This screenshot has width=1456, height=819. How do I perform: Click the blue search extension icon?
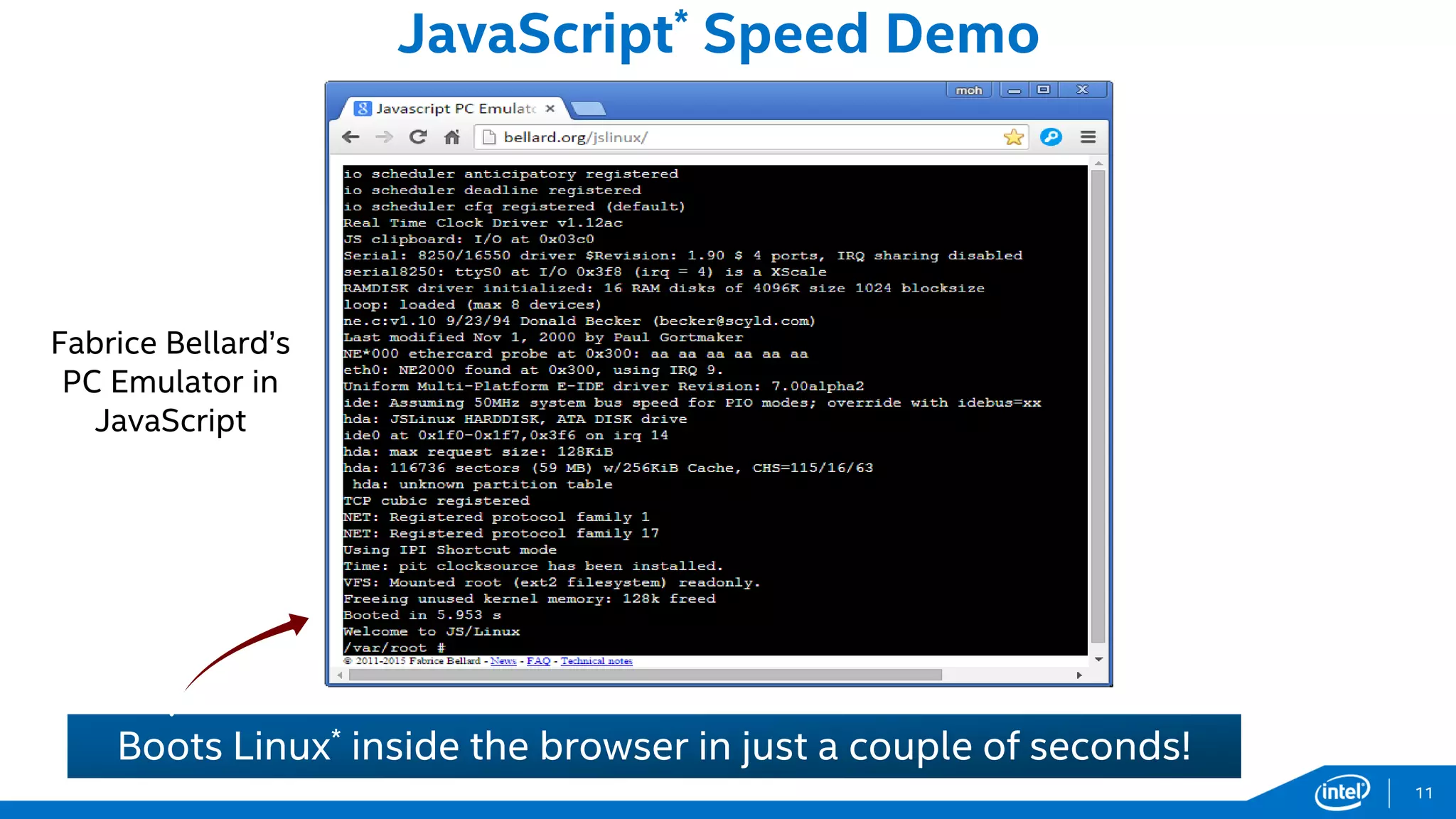pos(1051,137)
